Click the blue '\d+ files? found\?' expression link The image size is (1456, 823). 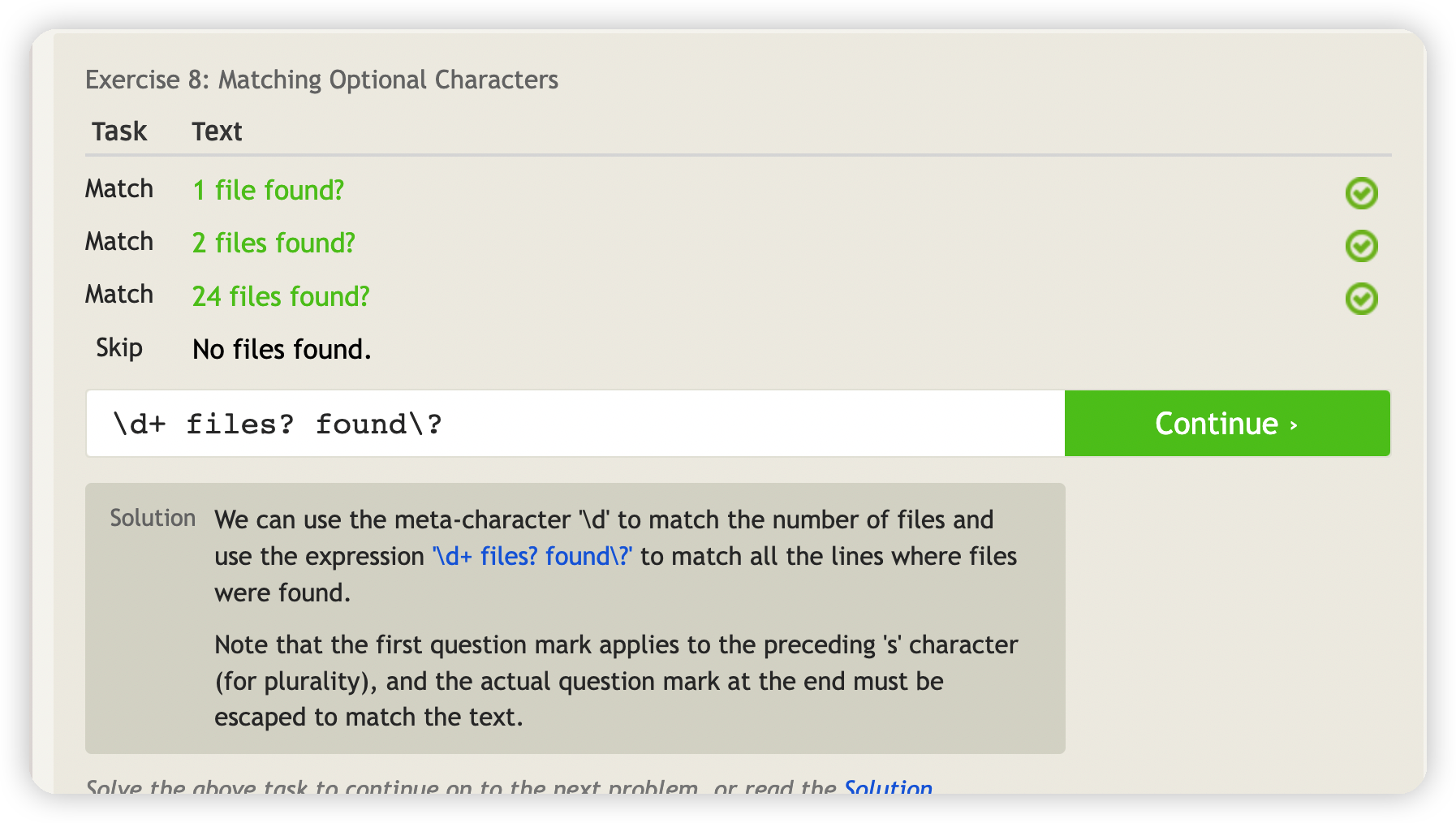[532, 557]
